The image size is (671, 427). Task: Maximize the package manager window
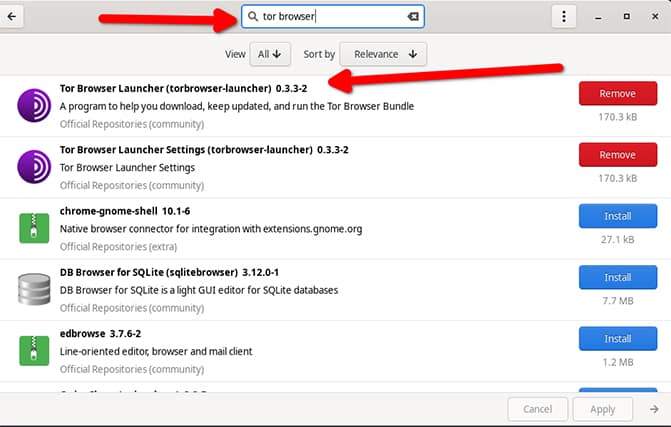pos(626,16)
